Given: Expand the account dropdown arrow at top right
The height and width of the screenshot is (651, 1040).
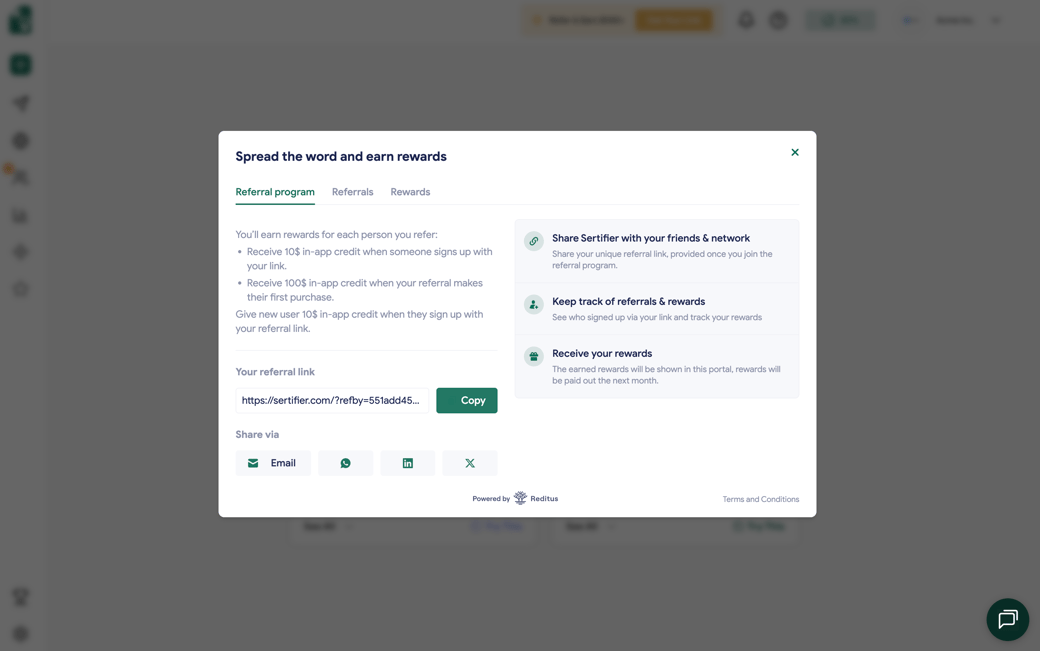Looking at the screenshot, I should (996, 20).
